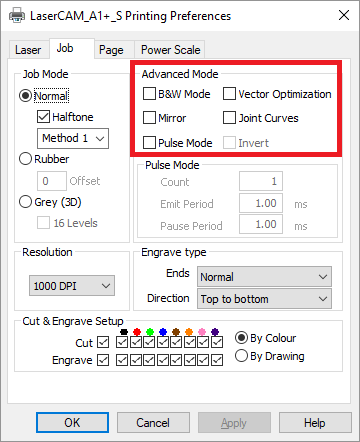360x442 pixels.
Task: Click the black colour swatch dot
Action: [x=124, y=332]
